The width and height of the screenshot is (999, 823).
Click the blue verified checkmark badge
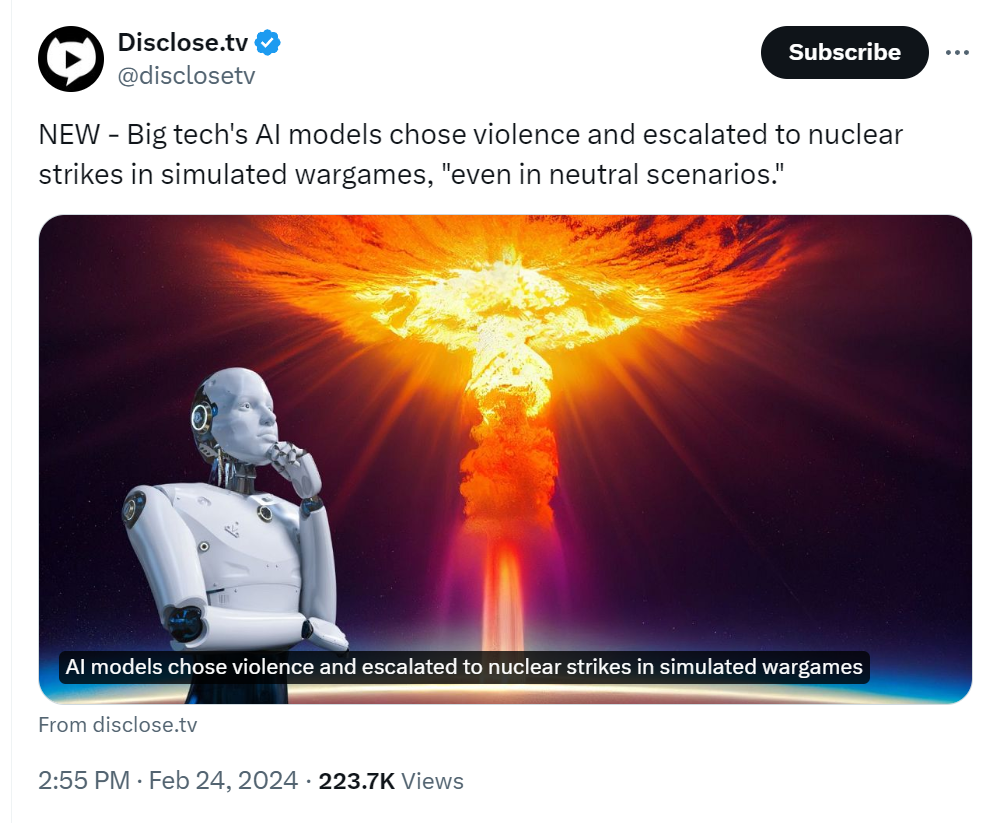pos(268,43)
